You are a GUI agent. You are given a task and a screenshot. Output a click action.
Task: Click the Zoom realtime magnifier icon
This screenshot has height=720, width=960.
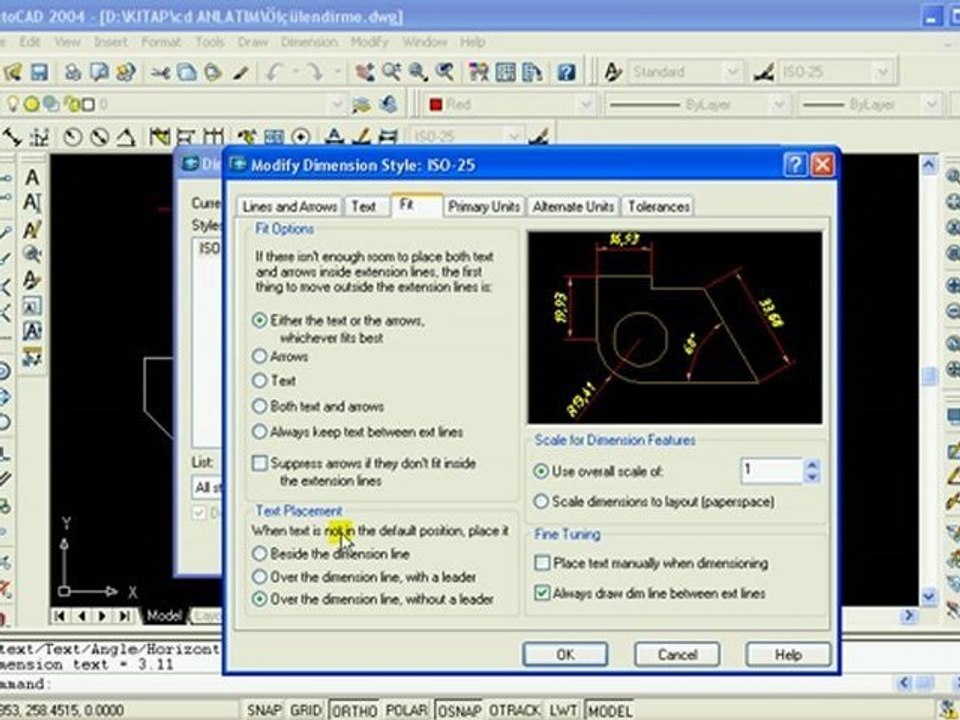point(391,72)
